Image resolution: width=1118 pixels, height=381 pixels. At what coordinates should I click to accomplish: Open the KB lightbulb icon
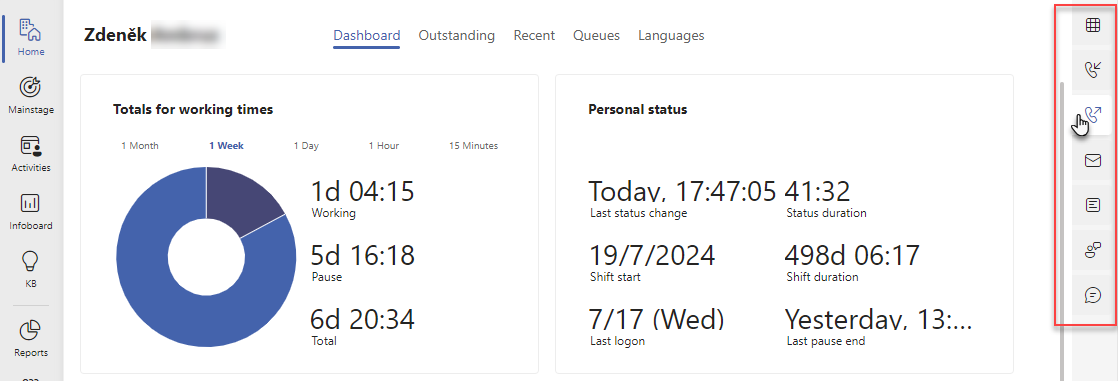click(31, 260)
